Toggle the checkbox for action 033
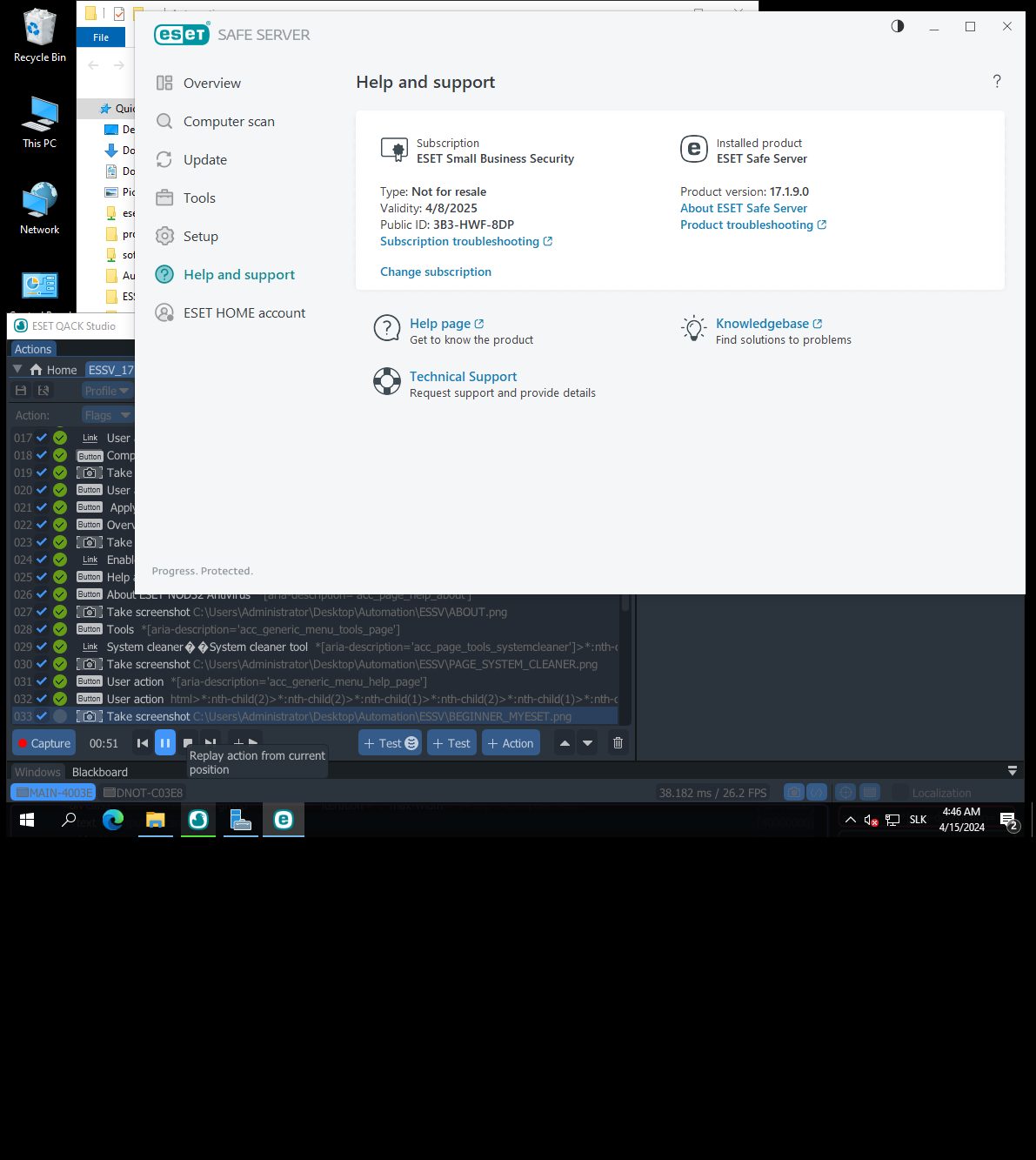 [x=42, y=716]
